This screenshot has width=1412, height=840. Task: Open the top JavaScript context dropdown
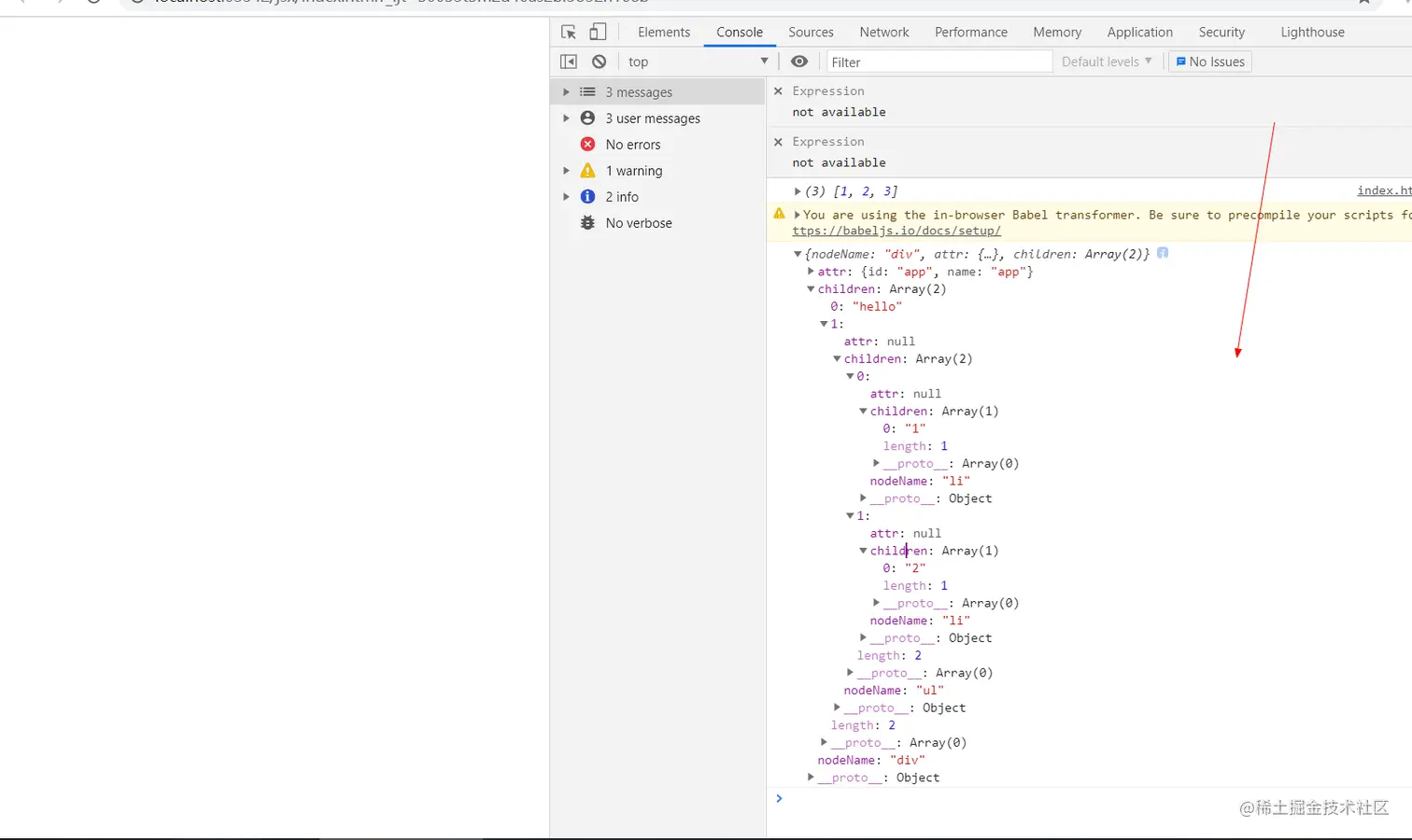(x=698, y=62)
